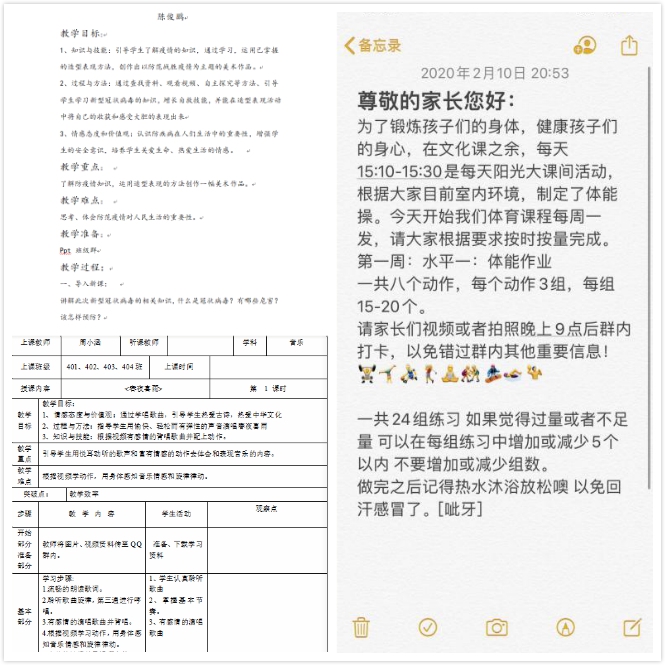
Task: Open the camera icon in Notes toolbar
Action: coord(496,627)
